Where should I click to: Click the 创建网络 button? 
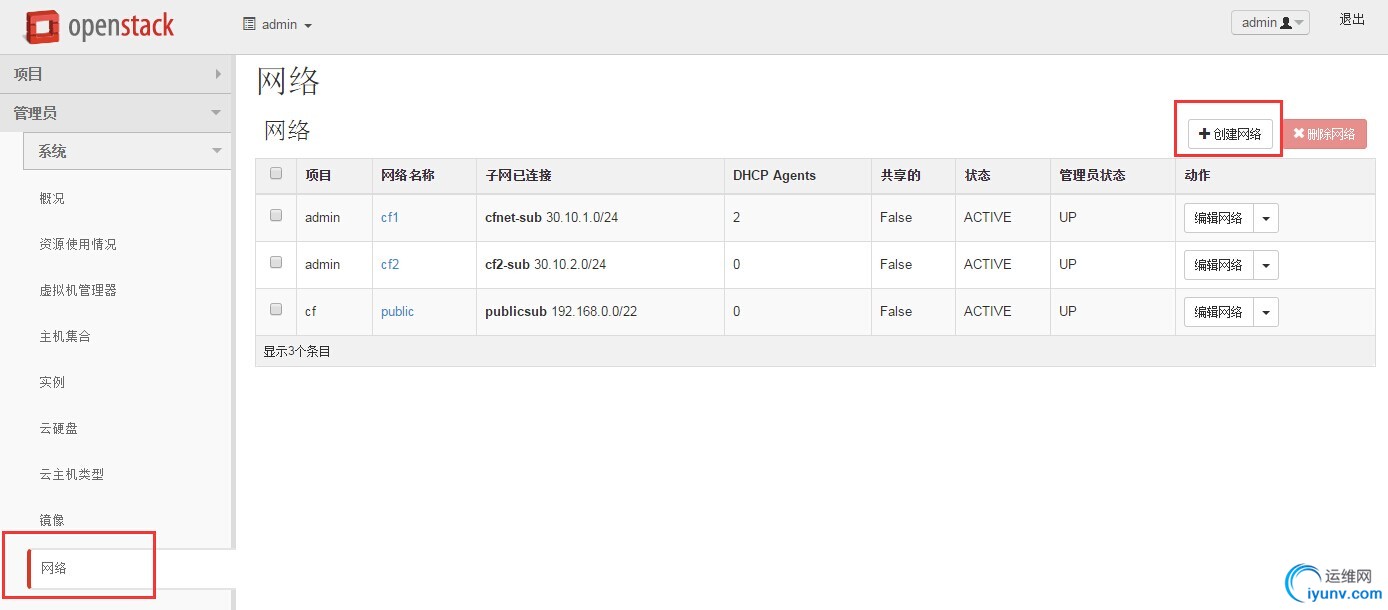point(1230,134)
